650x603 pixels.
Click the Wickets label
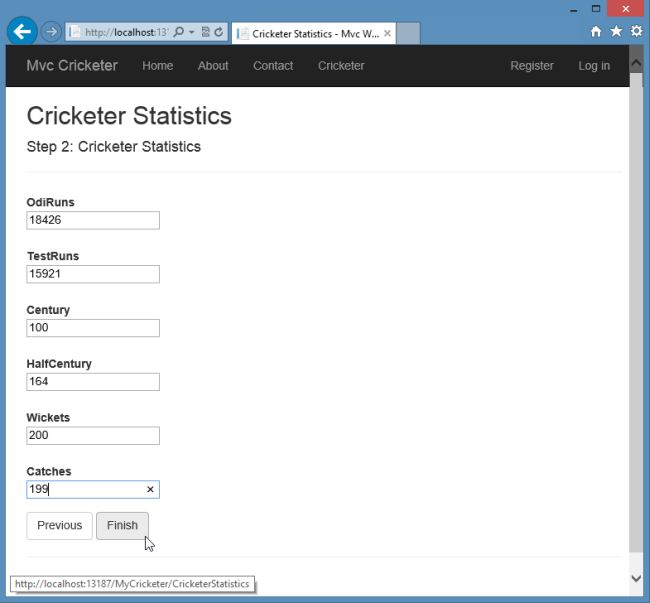48,418
